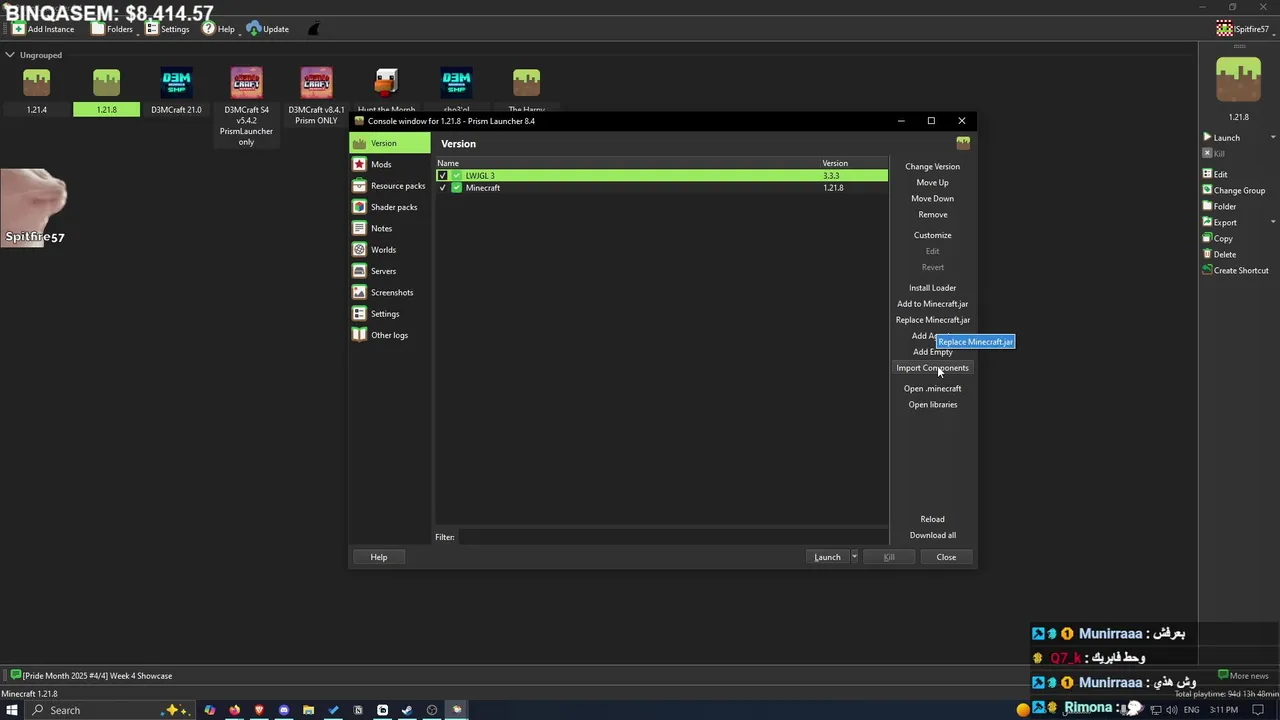This screenshot has height=720, width=1280.
Task: Select the D3MCraft v8.4.1 Prism ONLY instance icon
Action: tap(316, 84)
